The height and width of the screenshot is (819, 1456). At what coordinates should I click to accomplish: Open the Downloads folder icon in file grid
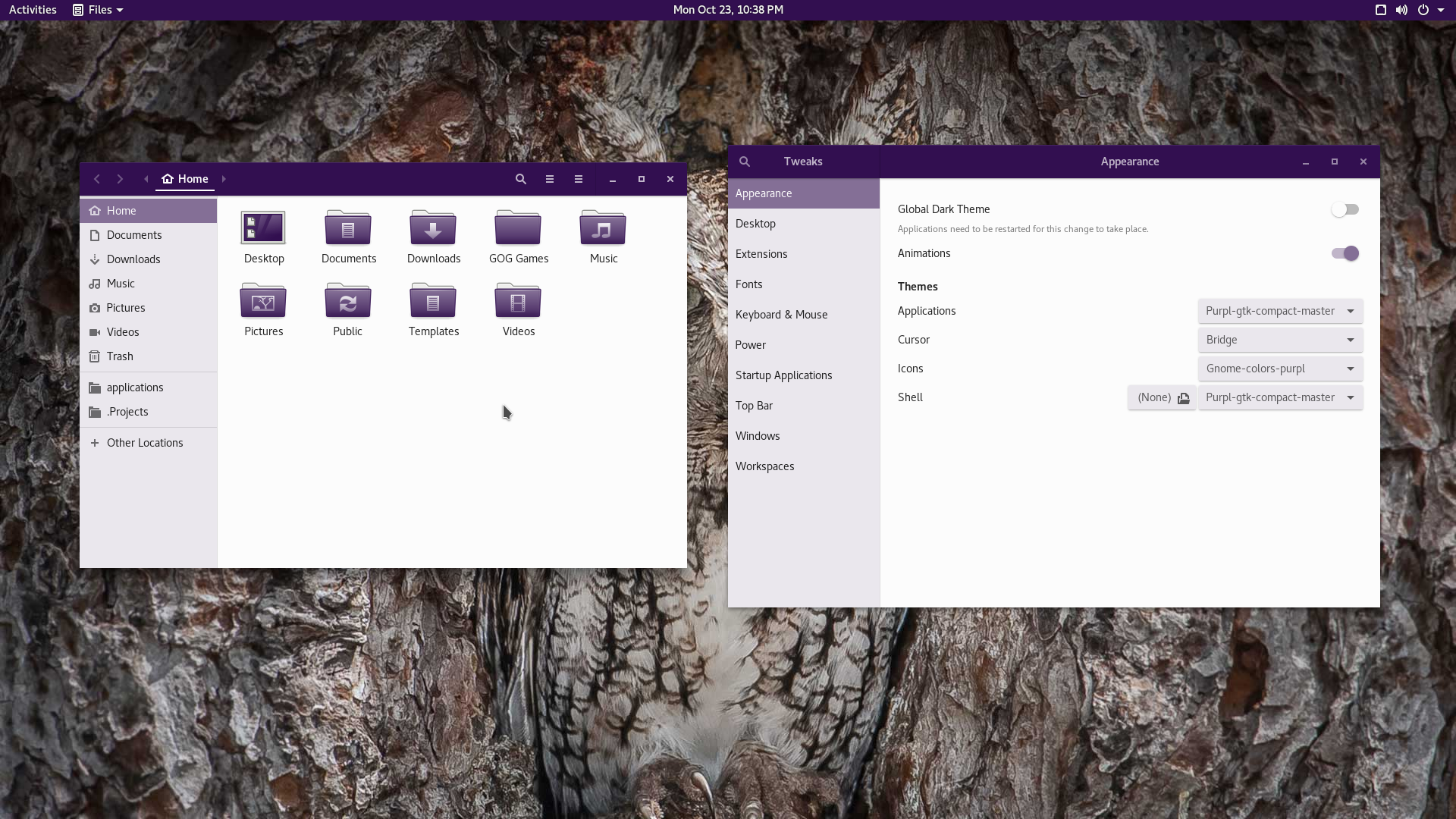(x=433, y=227)
